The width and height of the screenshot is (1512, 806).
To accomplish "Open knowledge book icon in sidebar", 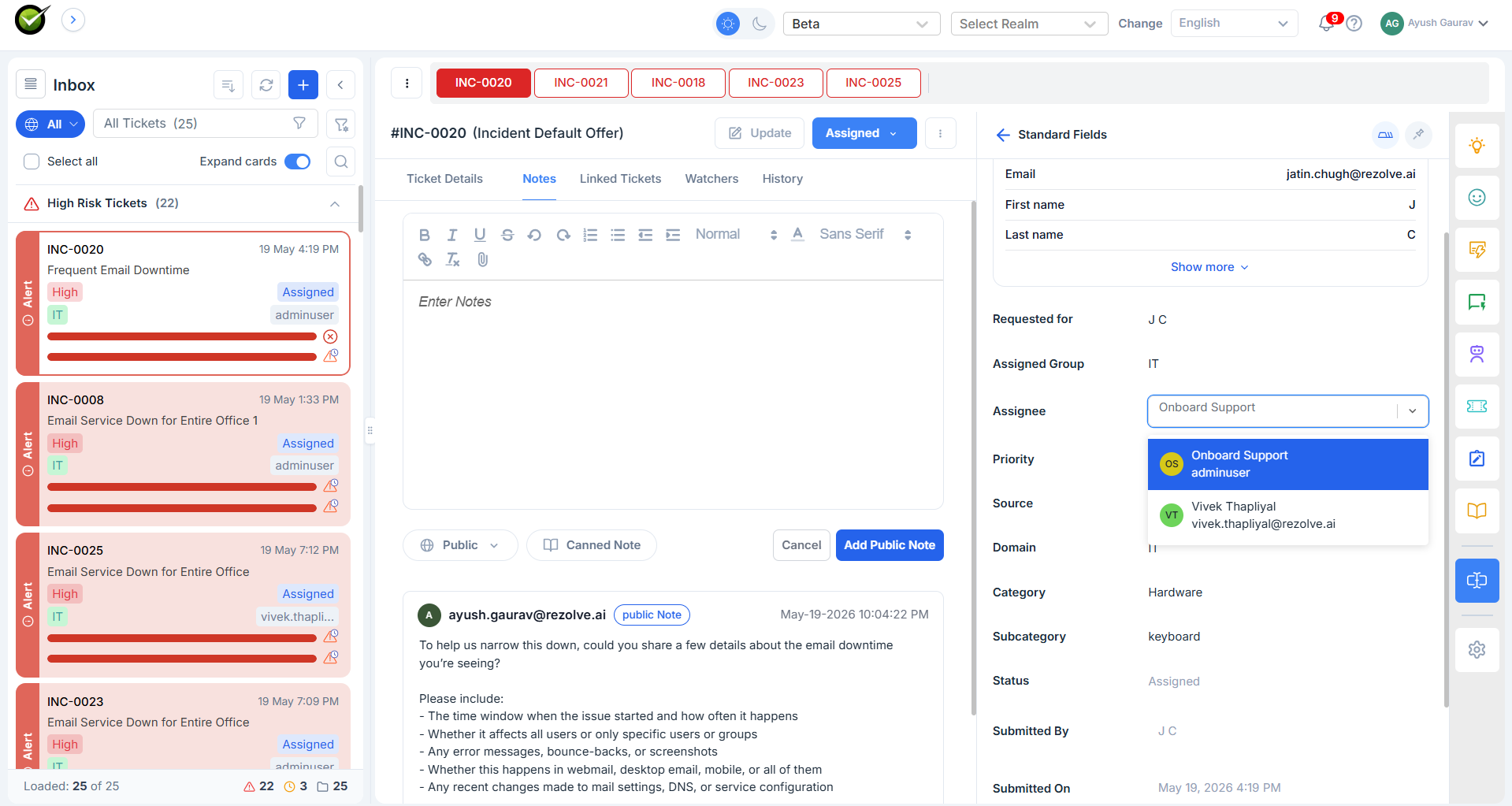I will 1477,511.
